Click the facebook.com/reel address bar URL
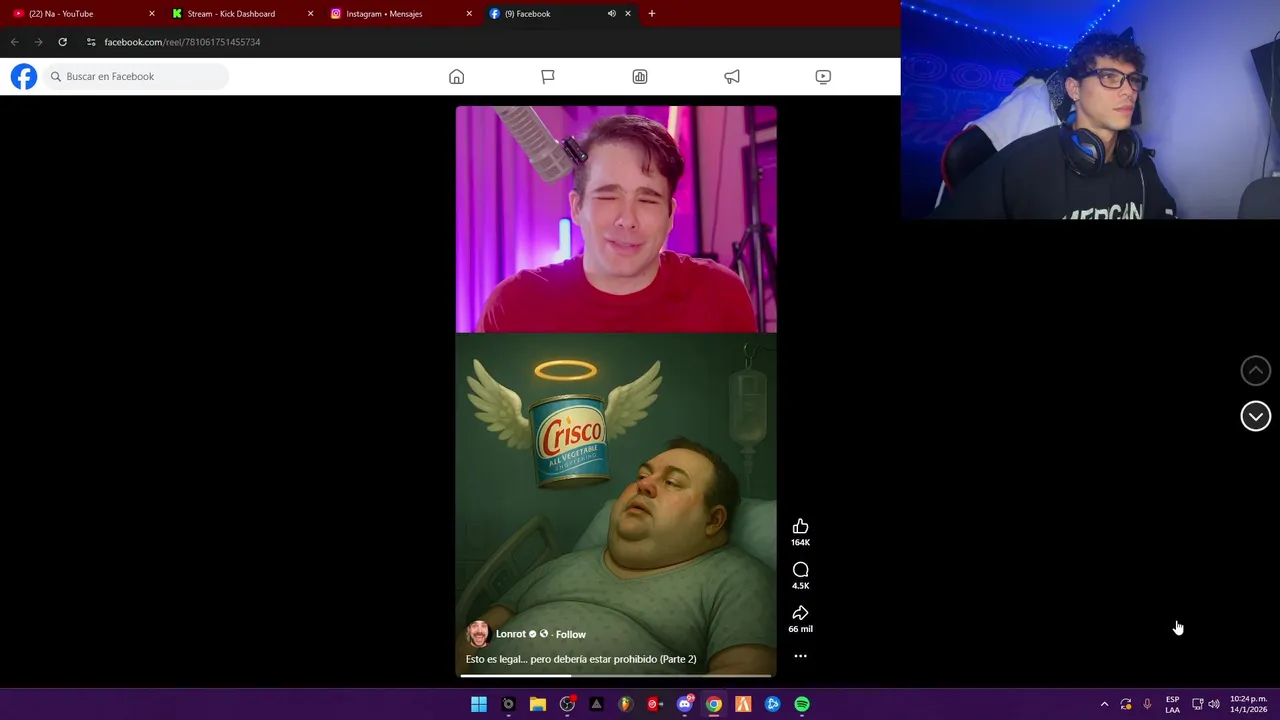Viewport: 1280px width, 720px height. tap(182, 42)
